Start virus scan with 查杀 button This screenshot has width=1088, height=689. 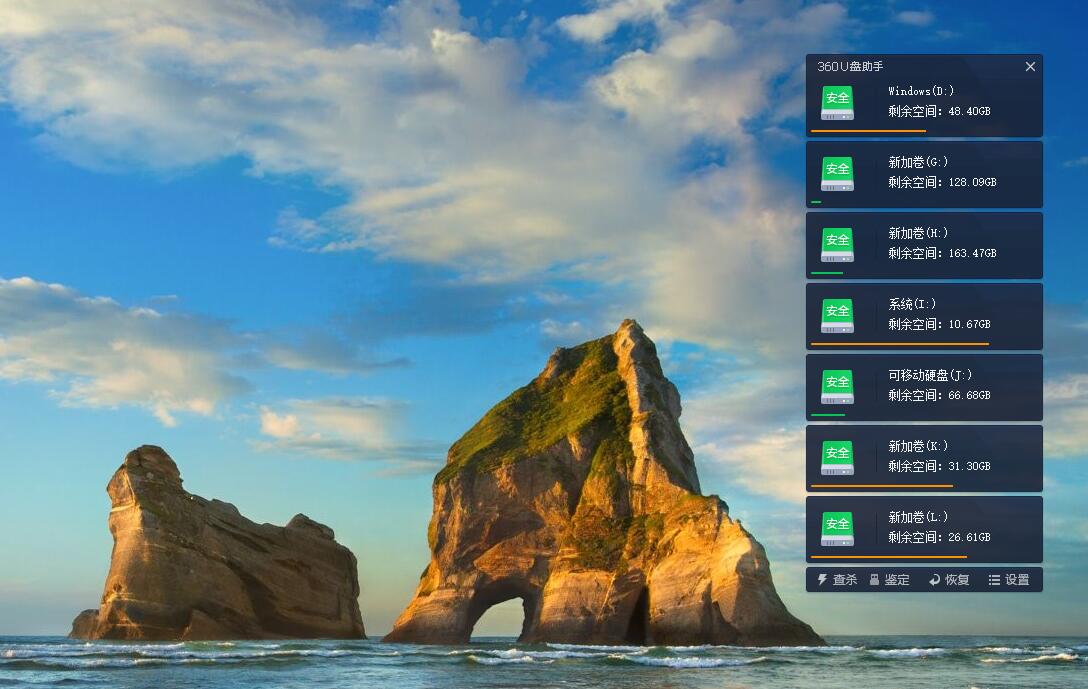(x=837, y=579)
